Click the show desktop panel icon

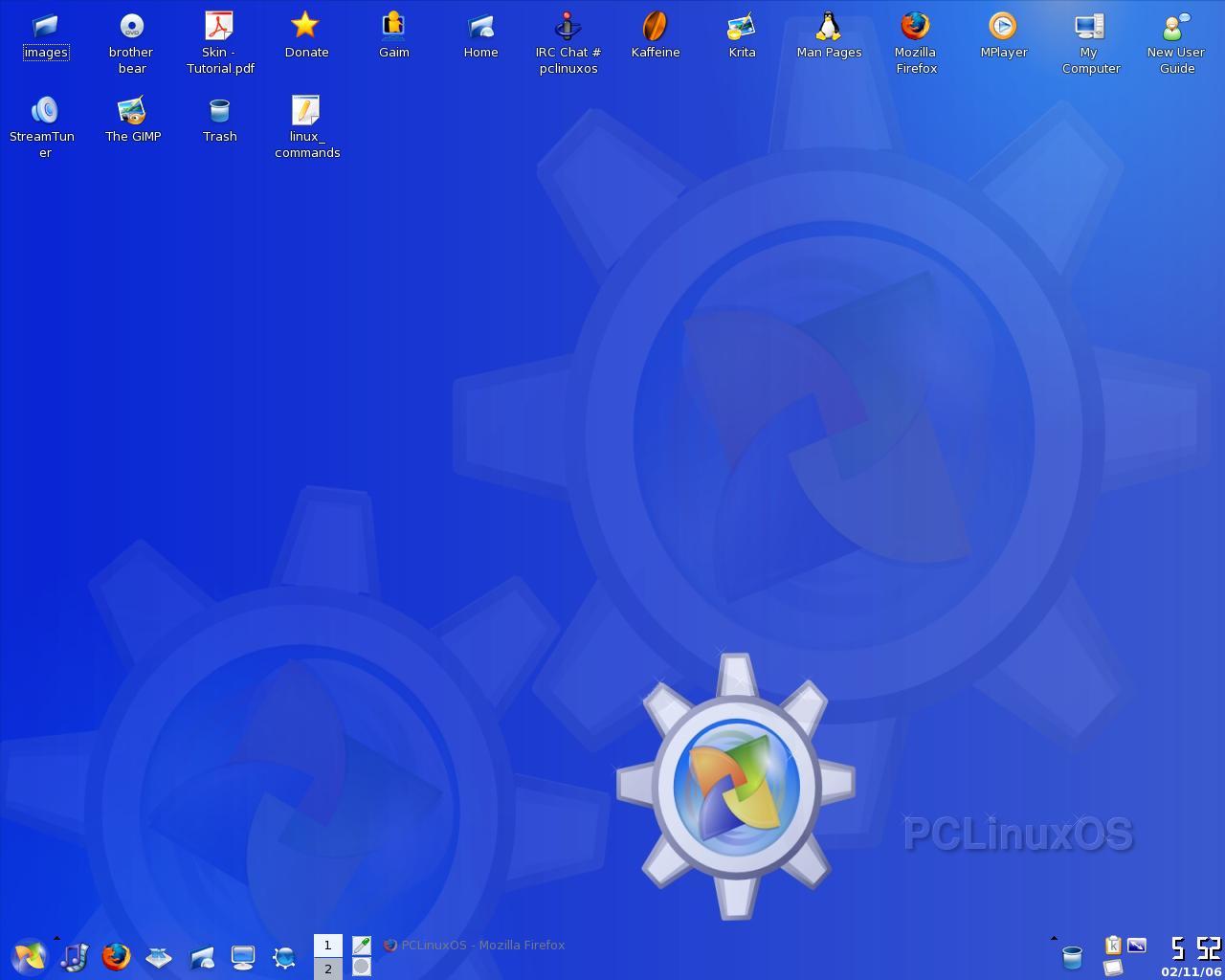point(158,957)
